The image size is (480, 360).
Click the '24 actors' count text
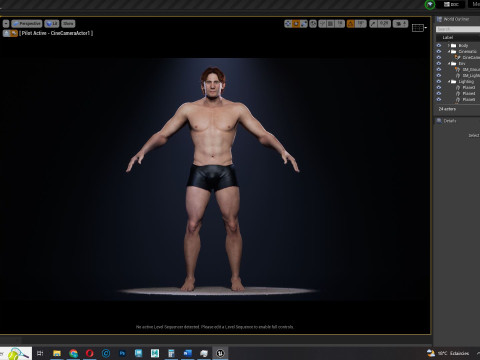click(447, 109)
